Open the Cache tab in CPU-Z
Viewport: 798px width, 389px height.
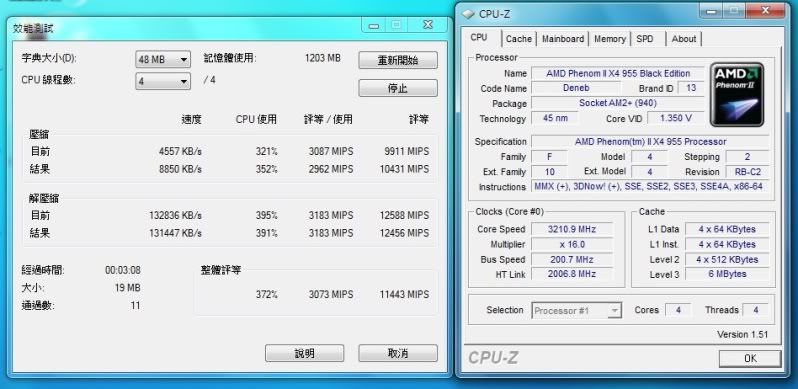[519, 39]
